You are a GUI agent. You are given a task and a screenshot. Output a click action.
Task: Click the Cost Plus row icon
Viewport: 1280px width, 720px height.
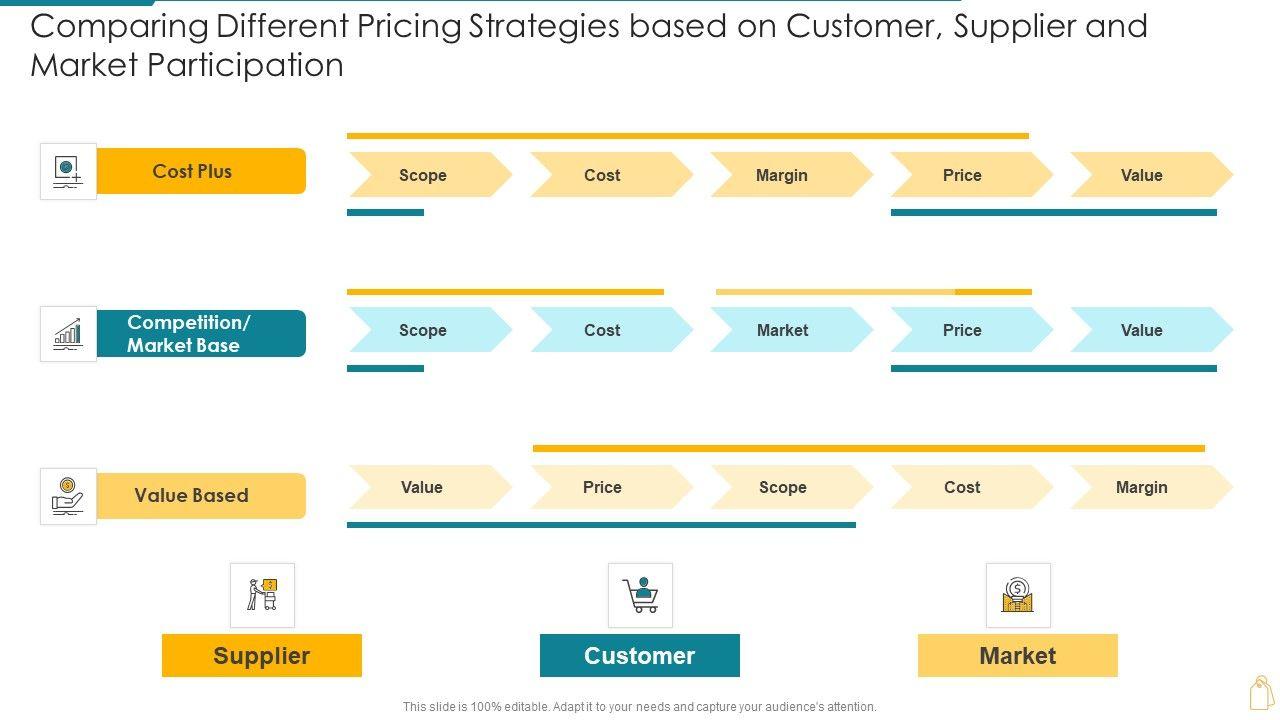(68, 171)
